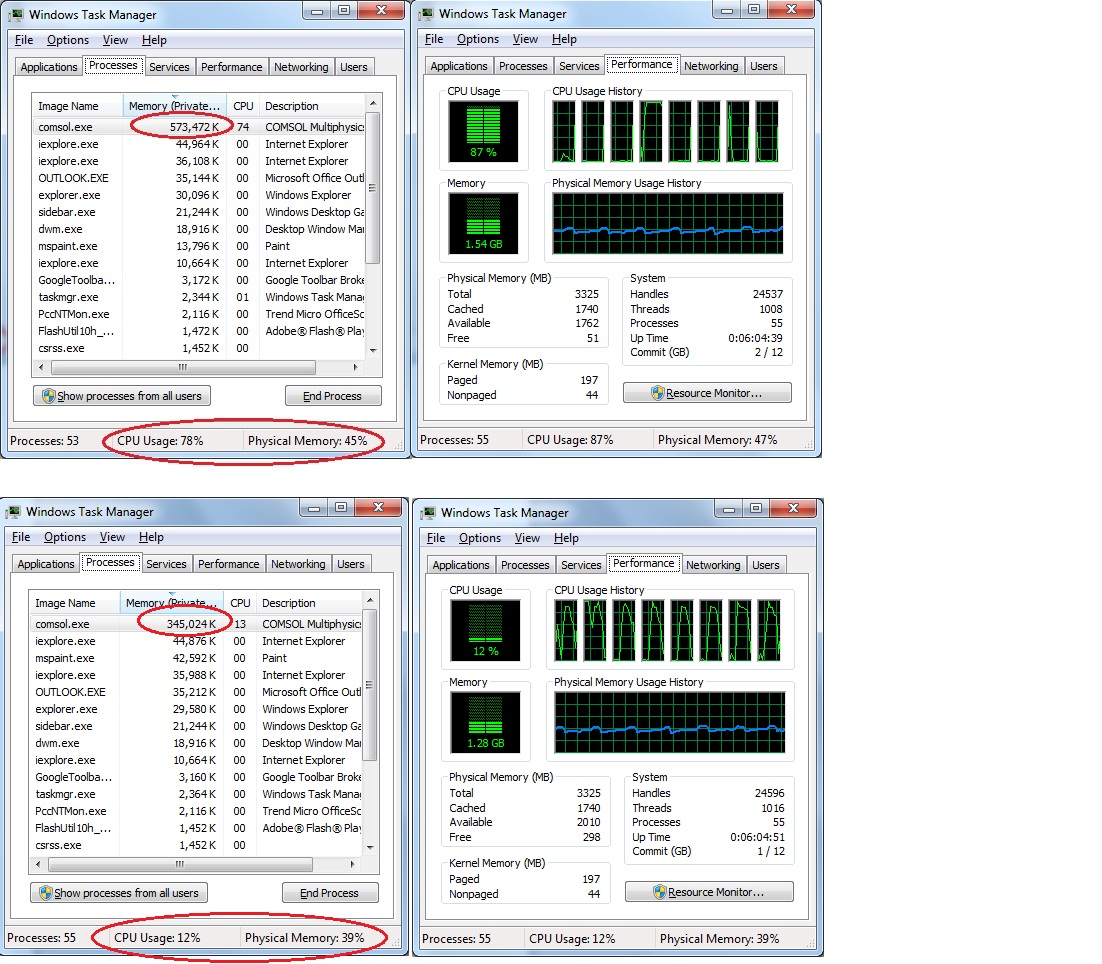
Task: Click scroll up arrow of top-left process list
Action: point(373,103)
